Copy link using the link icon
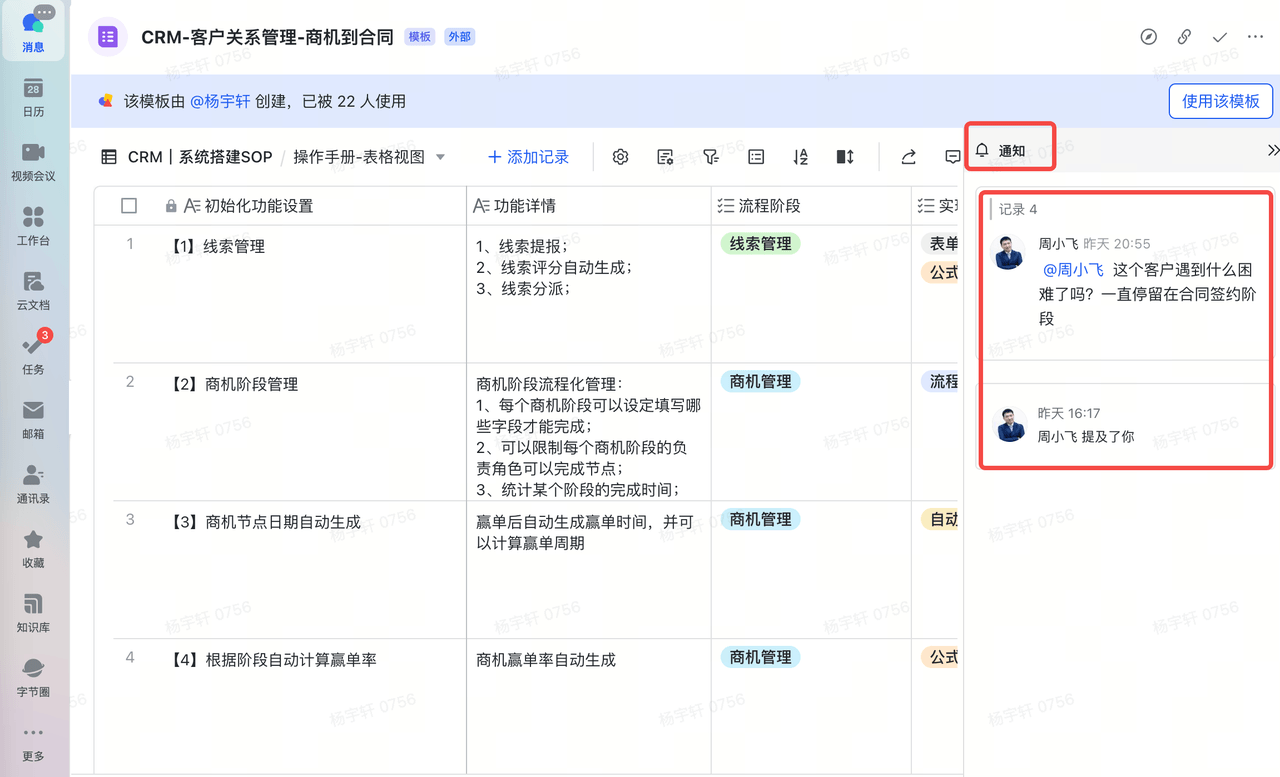 [1184, 37]
